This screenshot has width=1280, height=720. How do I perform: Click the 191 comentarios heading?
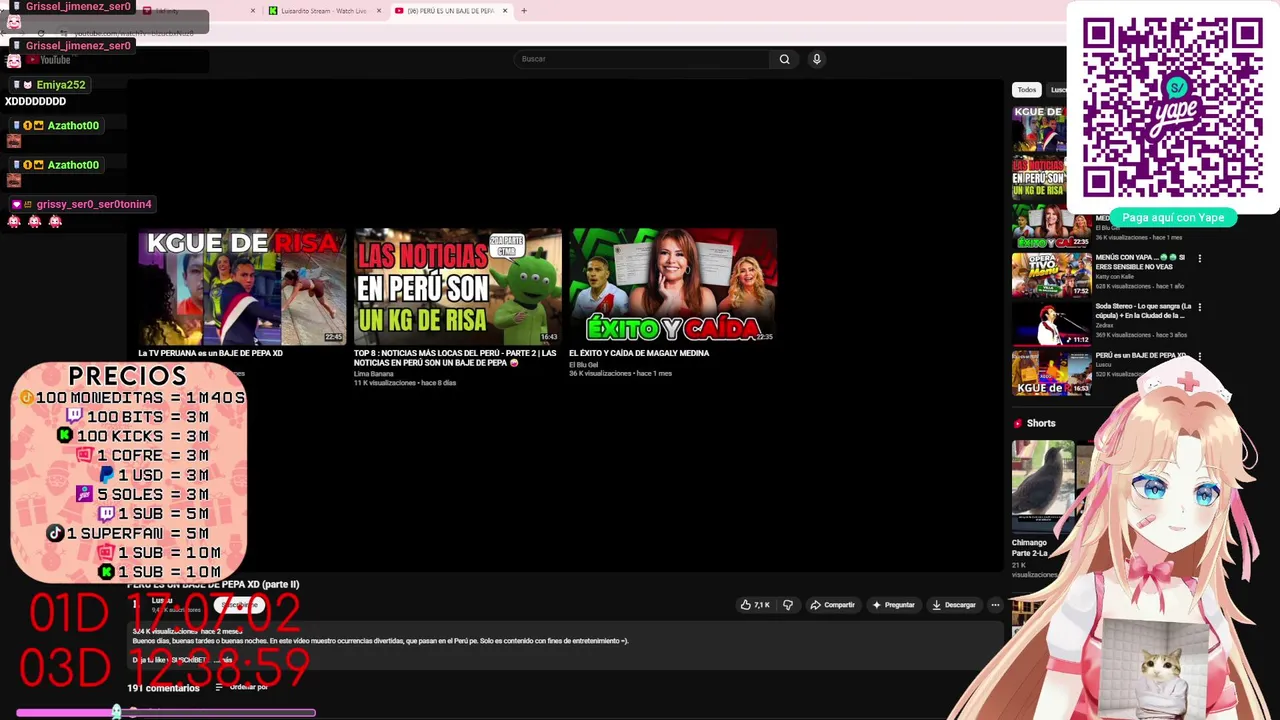point(163,688)
